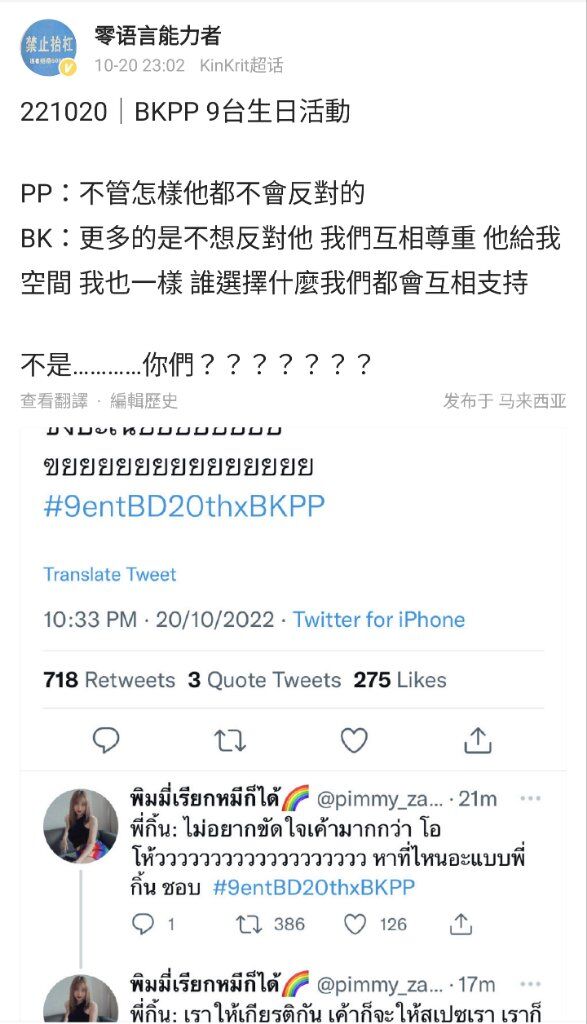View the 275 Likes list

click(x=400, y=680)
